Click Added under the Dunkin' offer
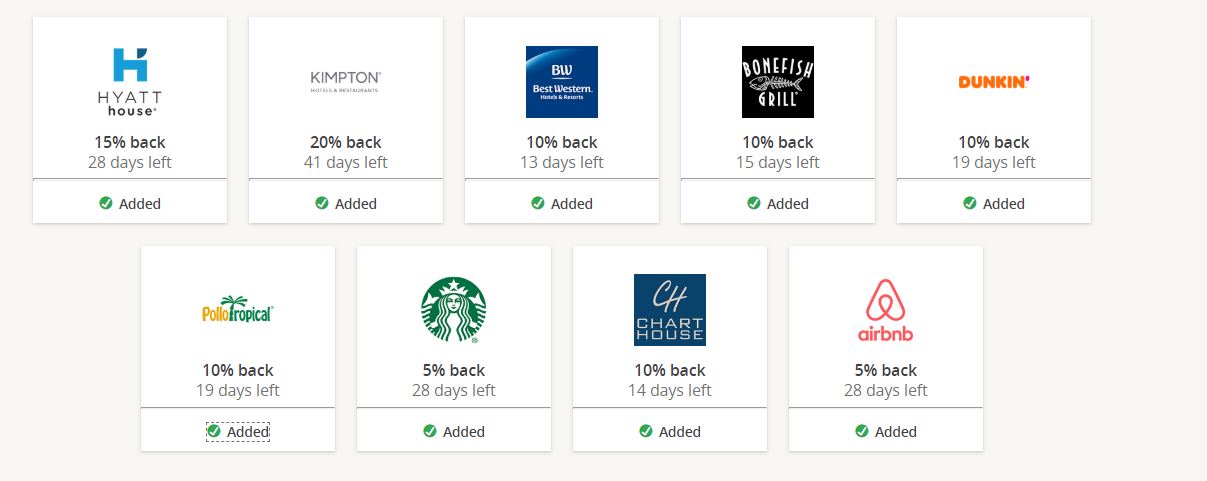1207x481 pixels. click(x=994, y=203)
